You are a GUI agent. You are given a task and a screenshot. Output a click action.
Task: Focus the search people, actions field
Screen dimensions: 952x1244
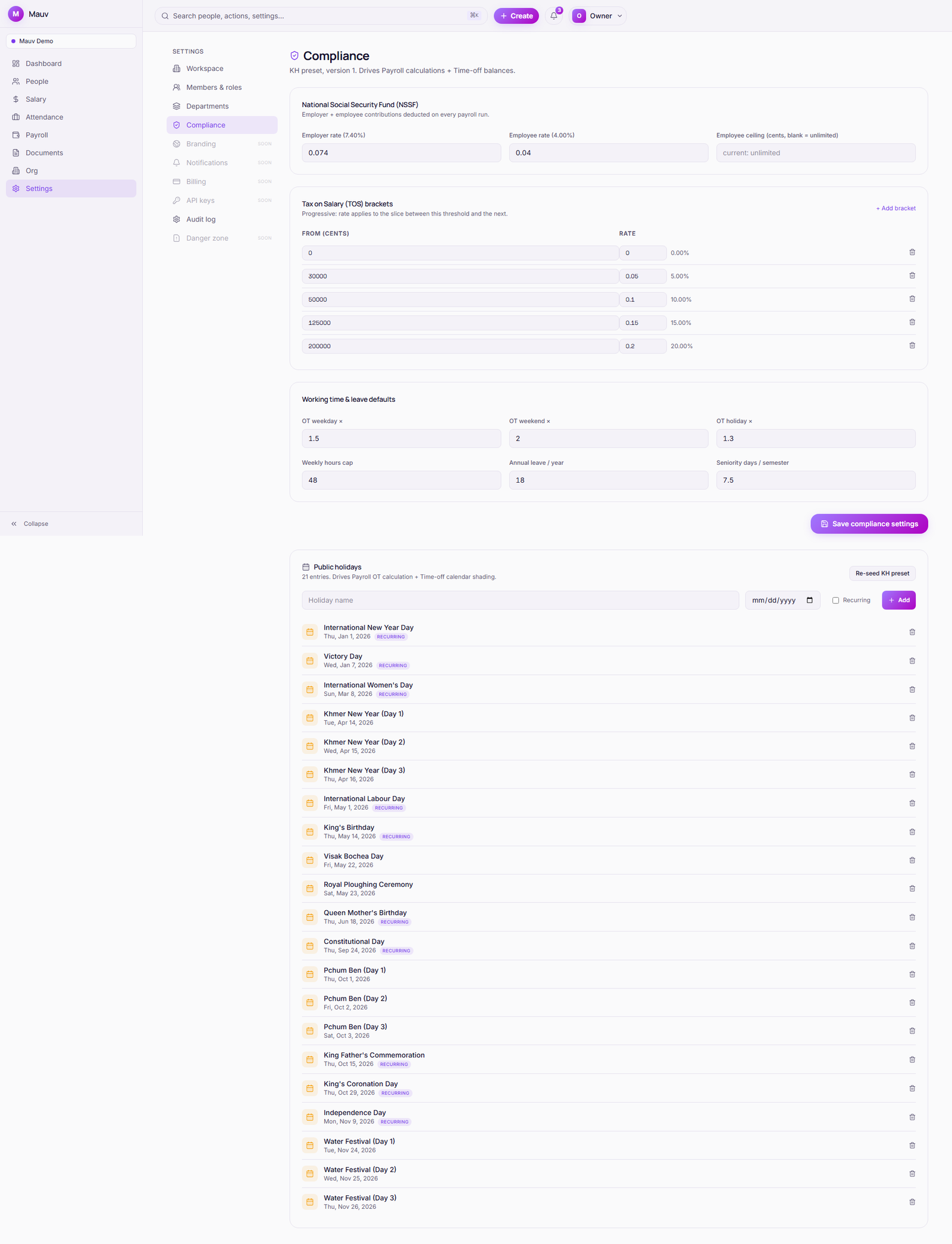(x=321, y=16)
